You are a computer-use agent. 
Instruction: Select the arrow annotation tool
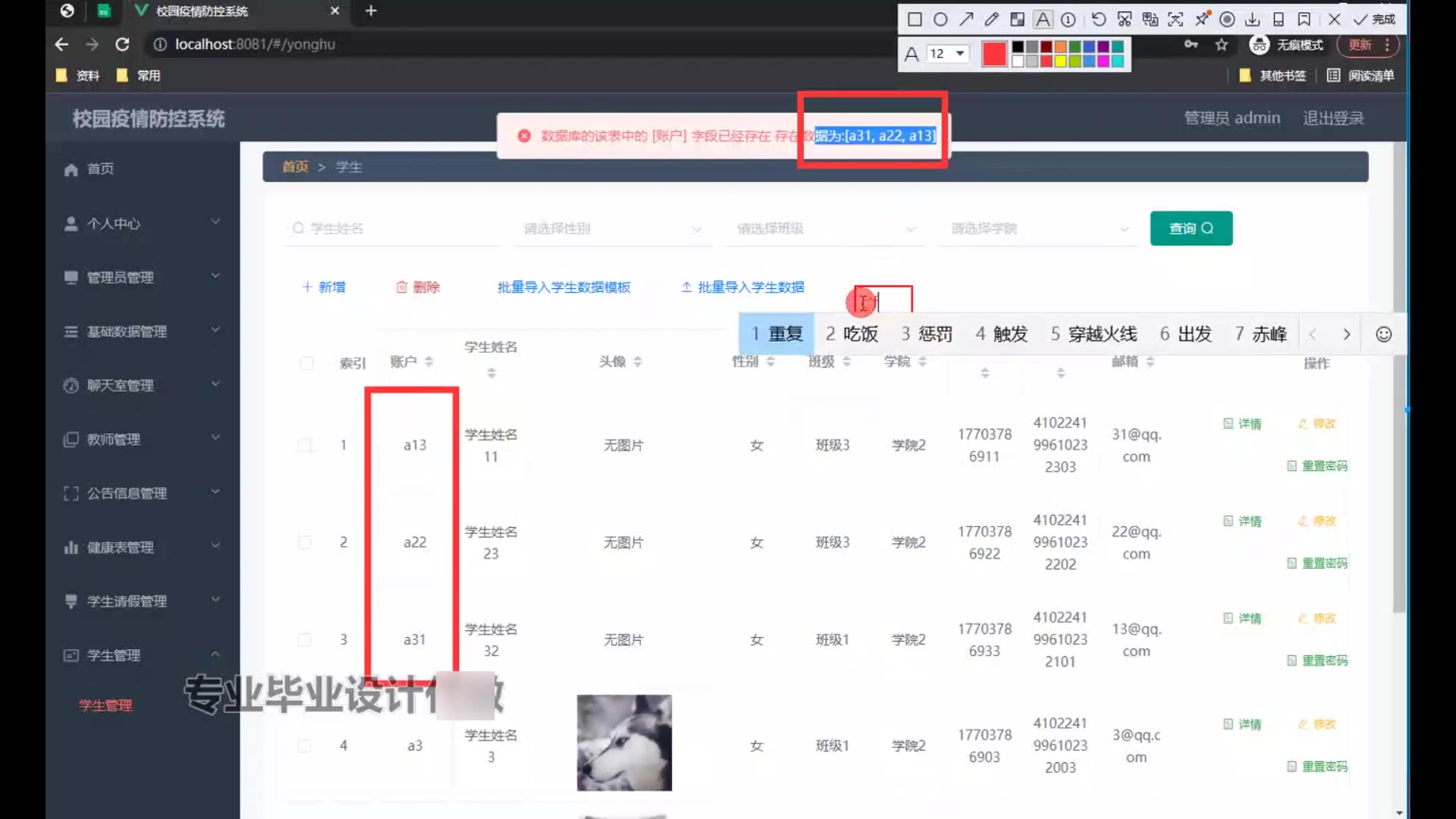tap(966, 20)
